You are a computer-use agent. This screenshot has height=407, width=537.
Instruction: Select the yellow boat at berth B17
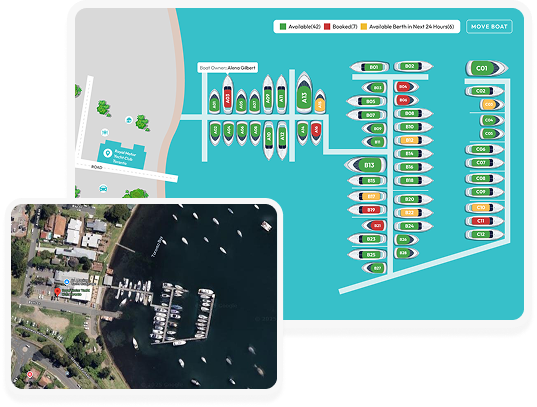pyautogui.click(x=367, y=196)
